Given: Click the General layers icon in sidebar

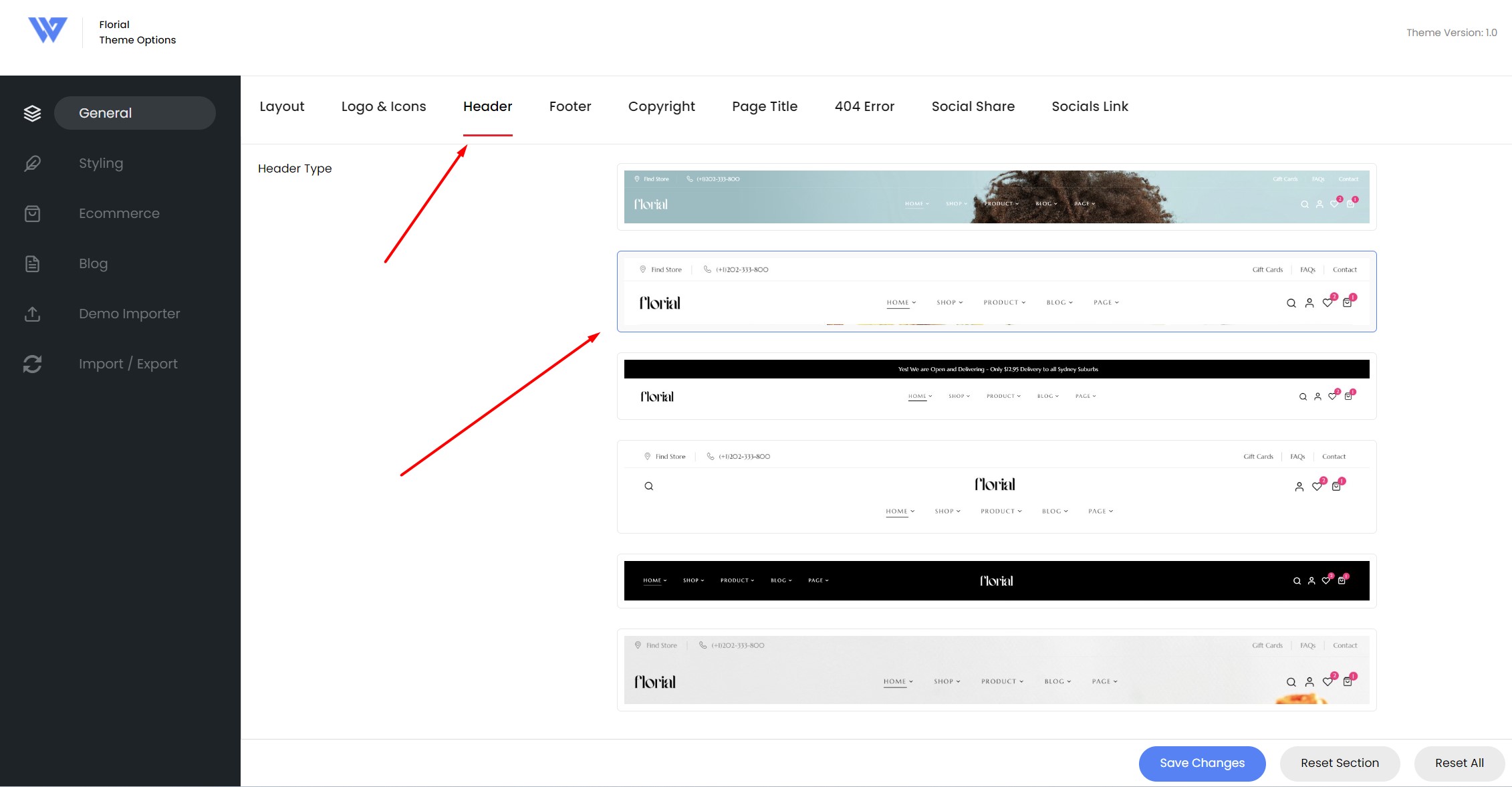Looking at the screenshot, I should (32, 113).
